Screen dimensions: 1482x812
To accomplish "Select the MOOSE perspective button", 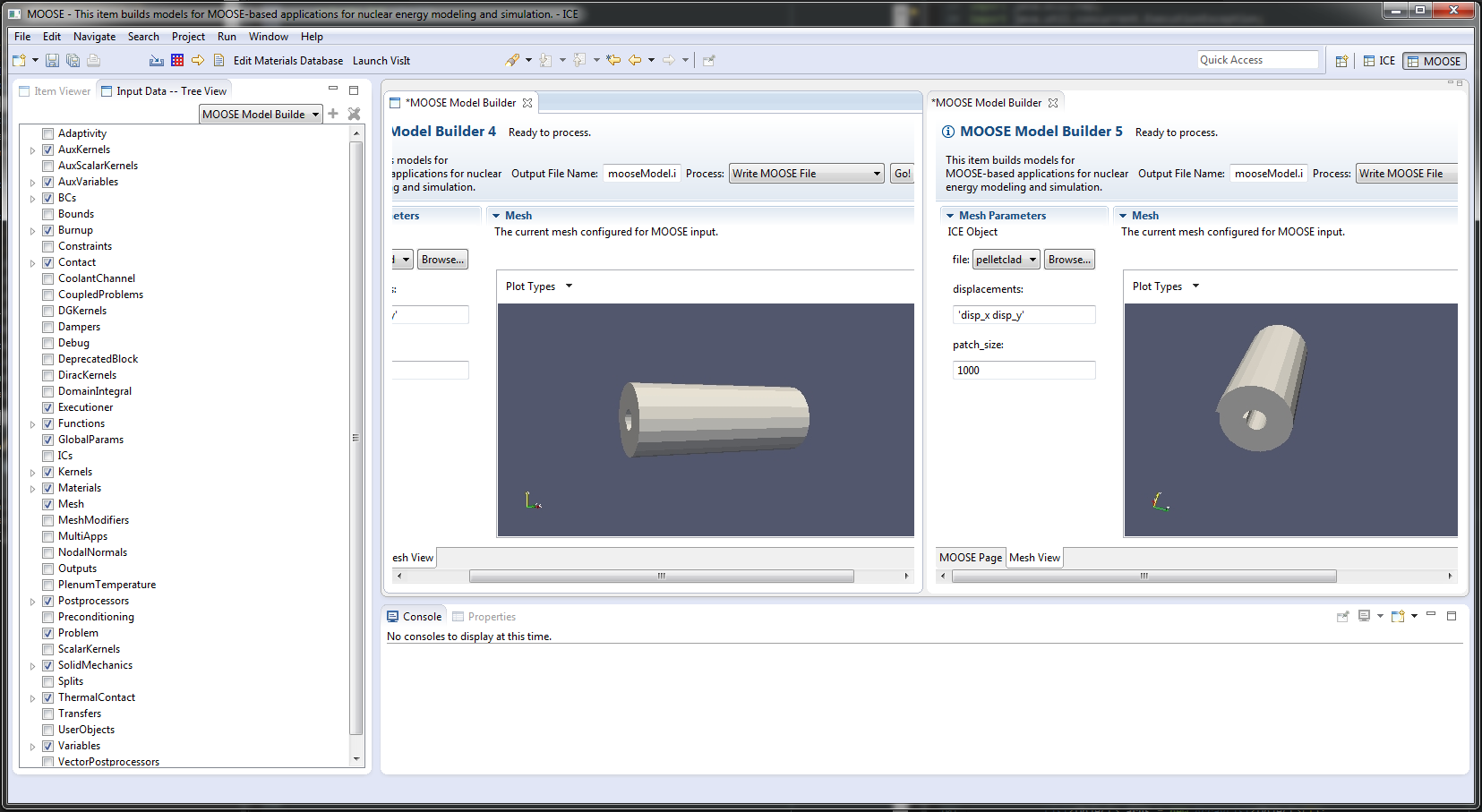I will coord(1434,61).
